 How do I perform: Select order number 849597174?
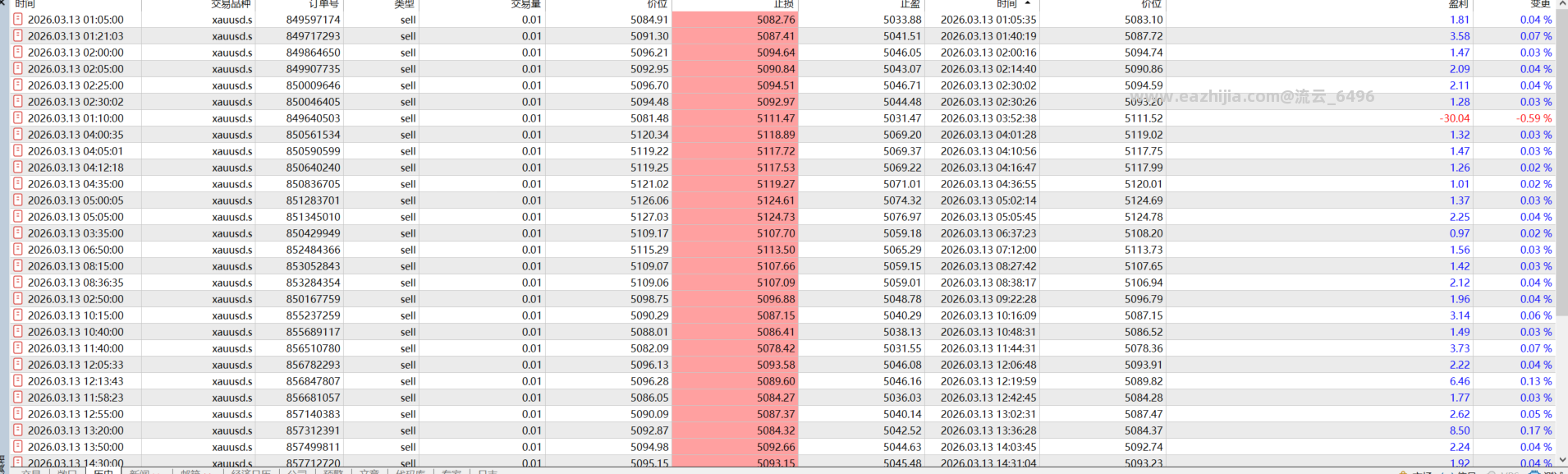point(313,20)
